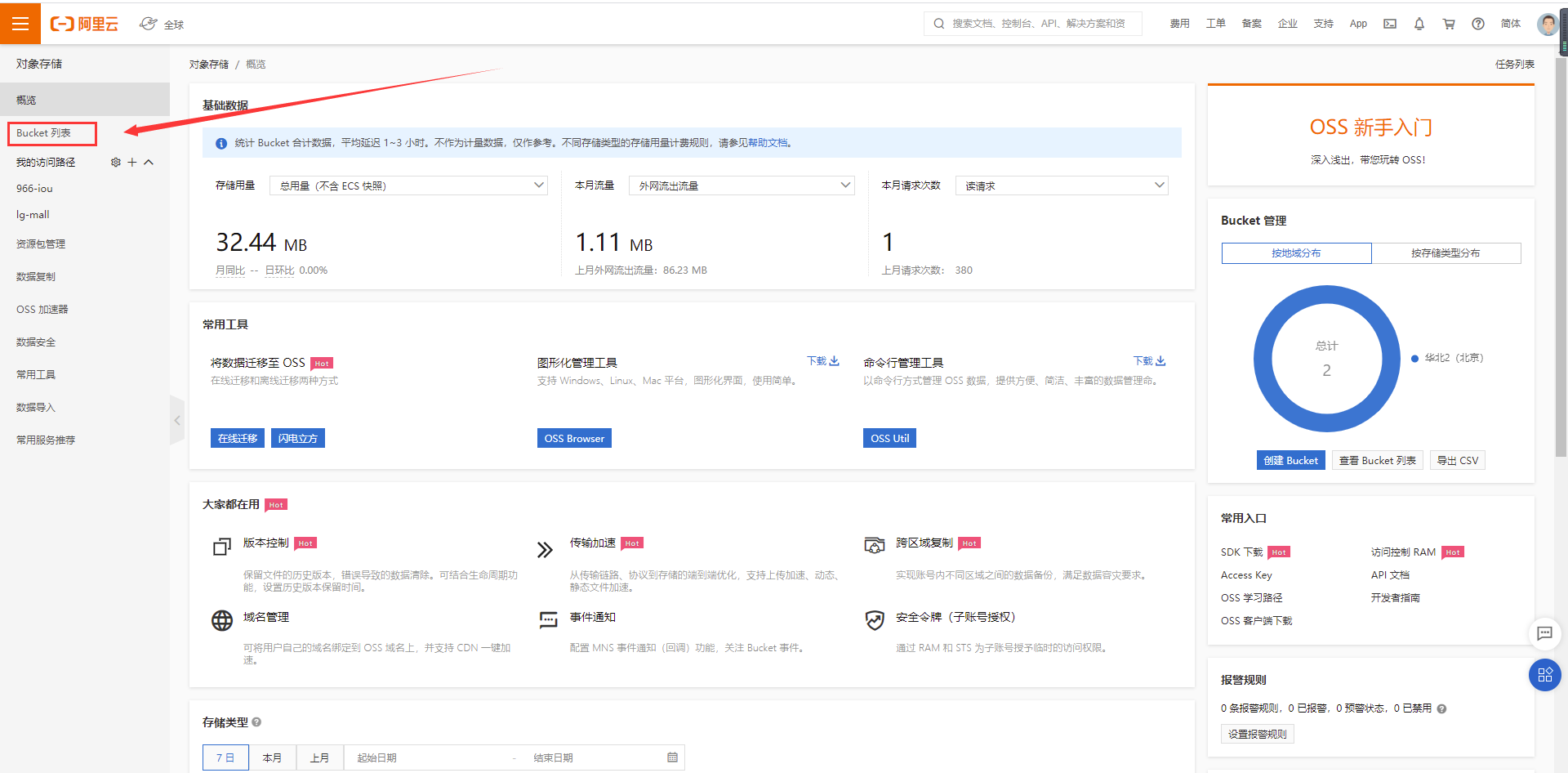Click the 版本控制 copy-squares icon
Image resolution: width=1568 pixels, height=773 pixels.
tap(222, 547)
